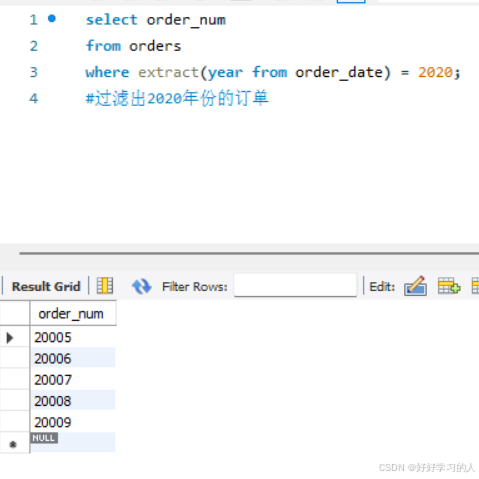
Task: Click 'order_date' in the where clause
Action: 339,73
